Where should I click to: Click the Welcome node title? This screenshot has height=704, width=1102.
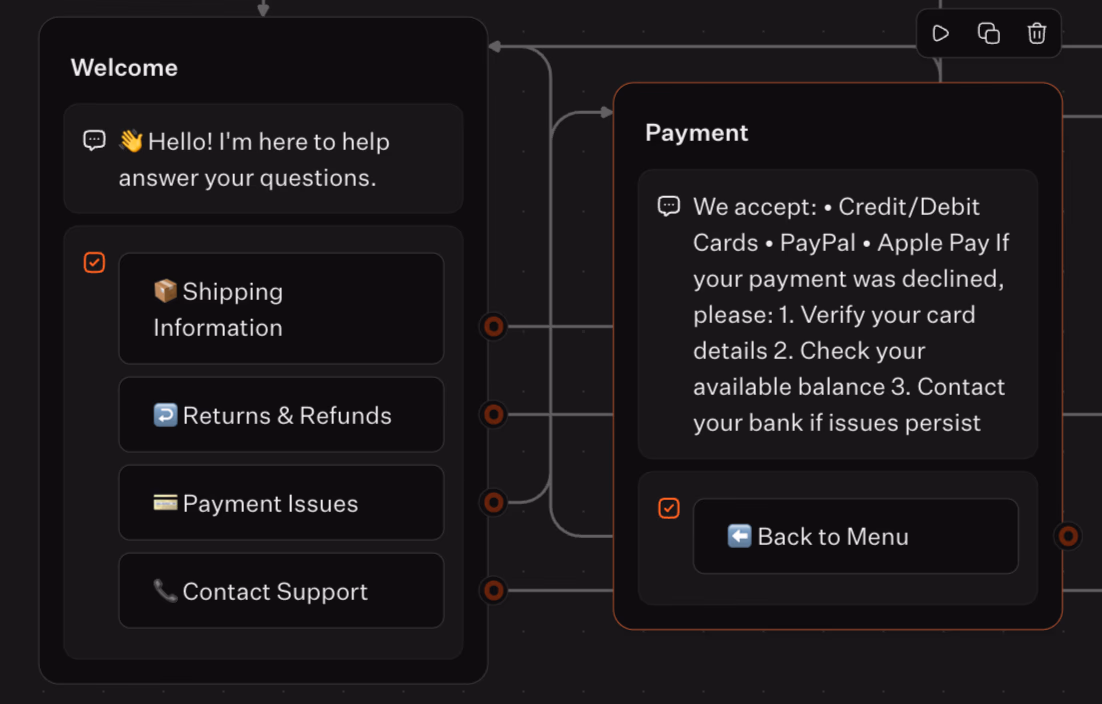tap(124, 68)
